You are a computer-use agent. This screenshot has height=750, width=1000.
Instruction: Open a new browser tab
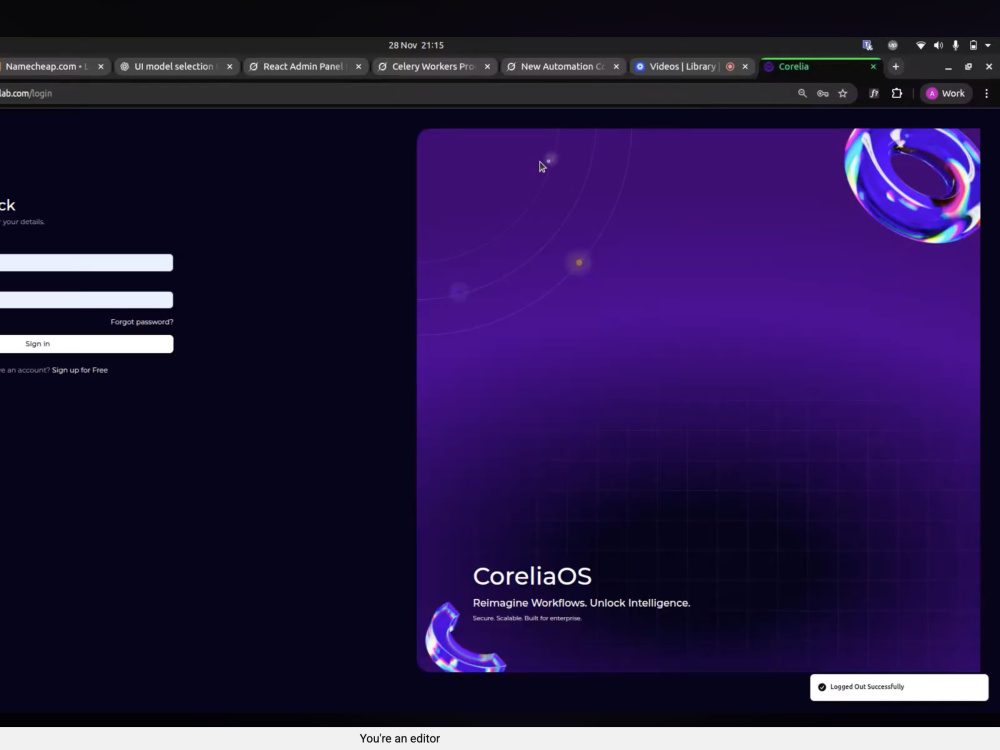pos(895,66)
